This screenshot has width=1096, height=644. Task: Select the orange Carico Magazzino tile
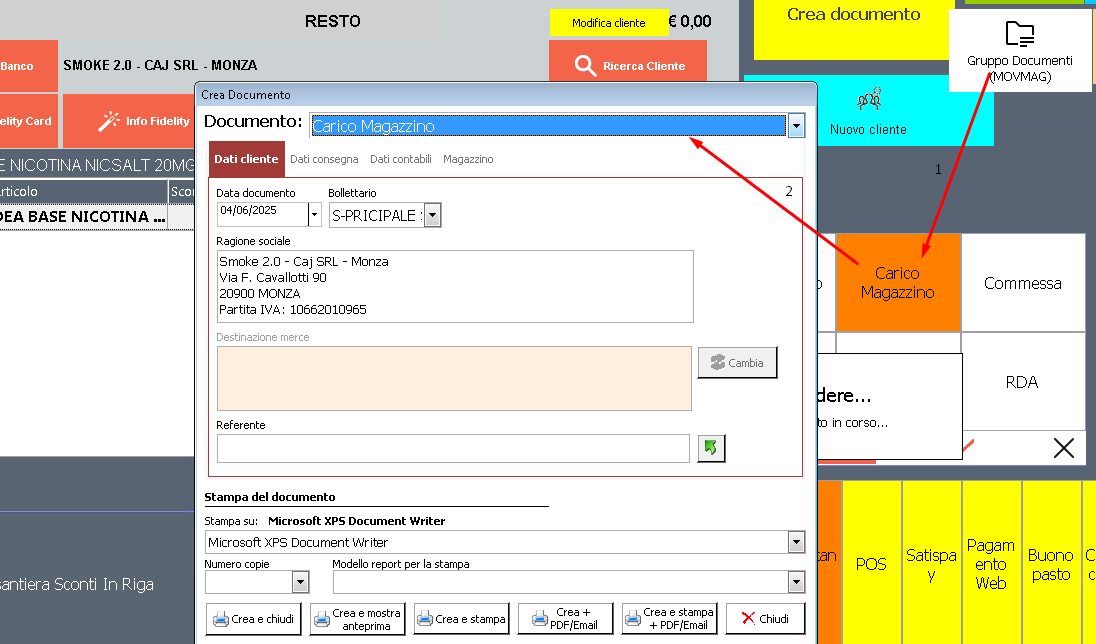click(897, 283)
